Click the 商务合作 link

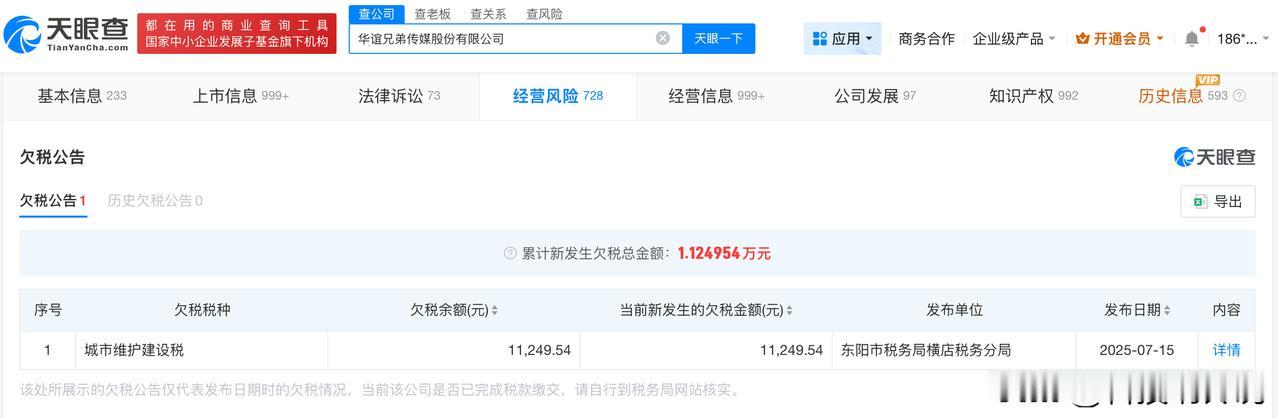pyautogui.click(x=926, y=38)
